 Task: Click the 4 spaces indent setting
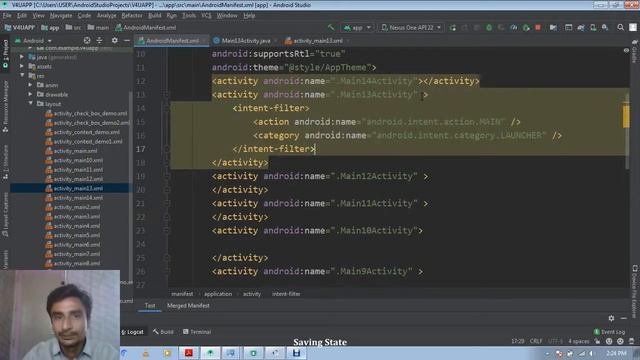click(x=579, y=341)
